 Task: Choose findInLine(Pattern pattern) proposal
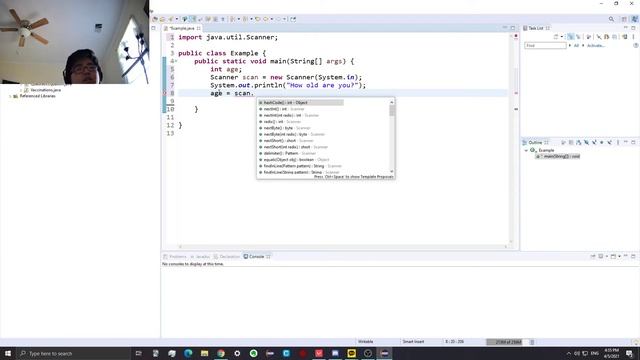click(x=301, y=166)
